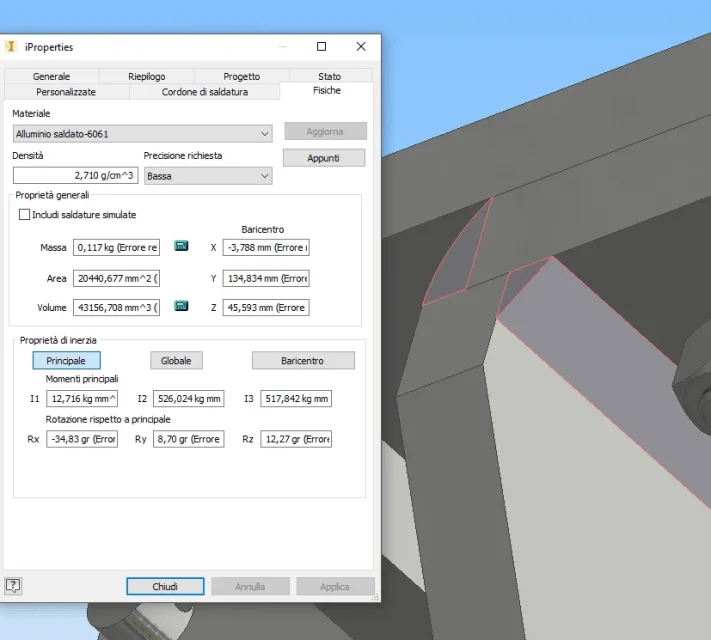Maximize the iProperties window
711x640 pixels.
tap(321, 46)
